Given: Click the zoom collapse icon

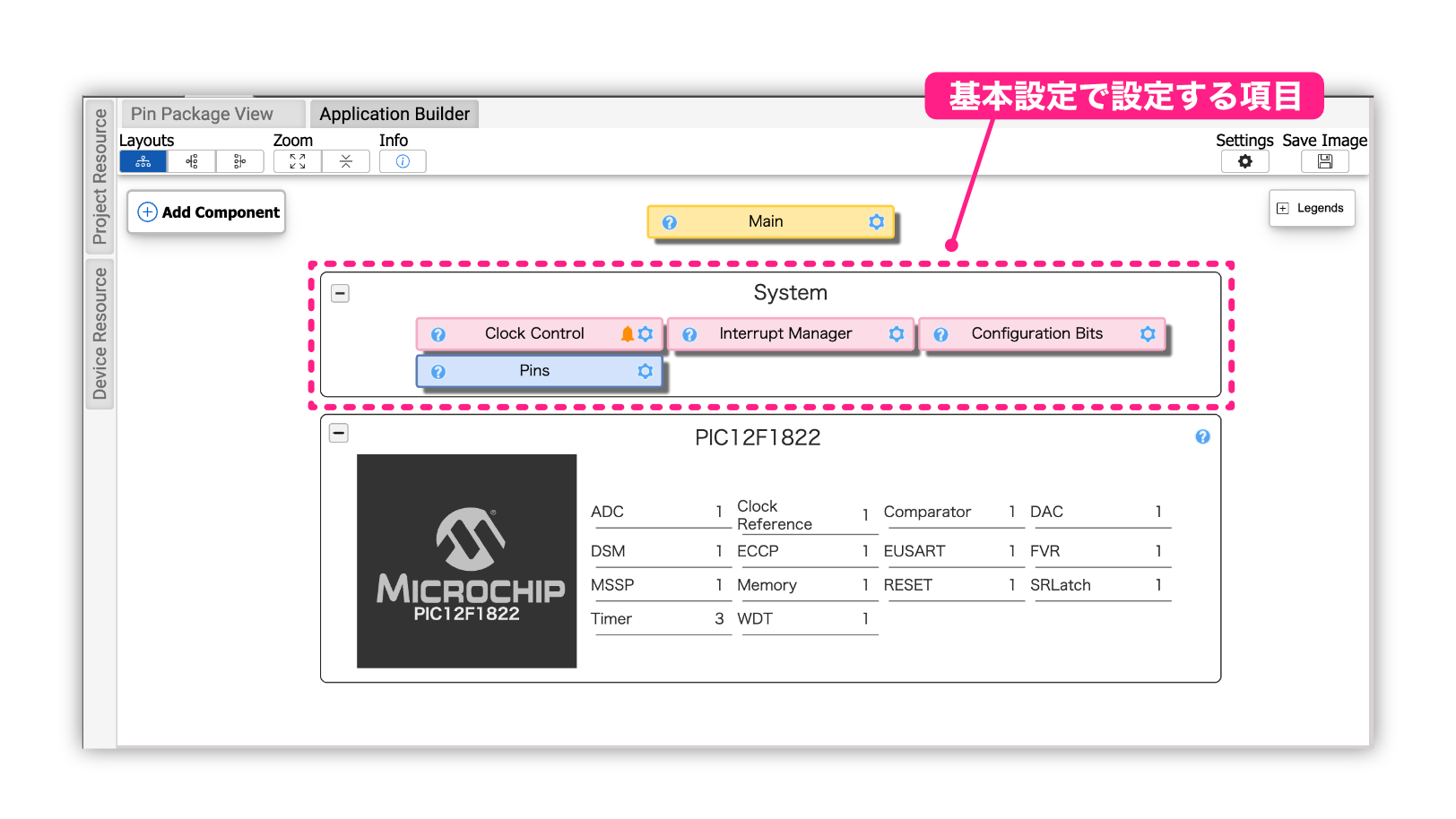Looking at the screenshot, I should click(346, 161).
